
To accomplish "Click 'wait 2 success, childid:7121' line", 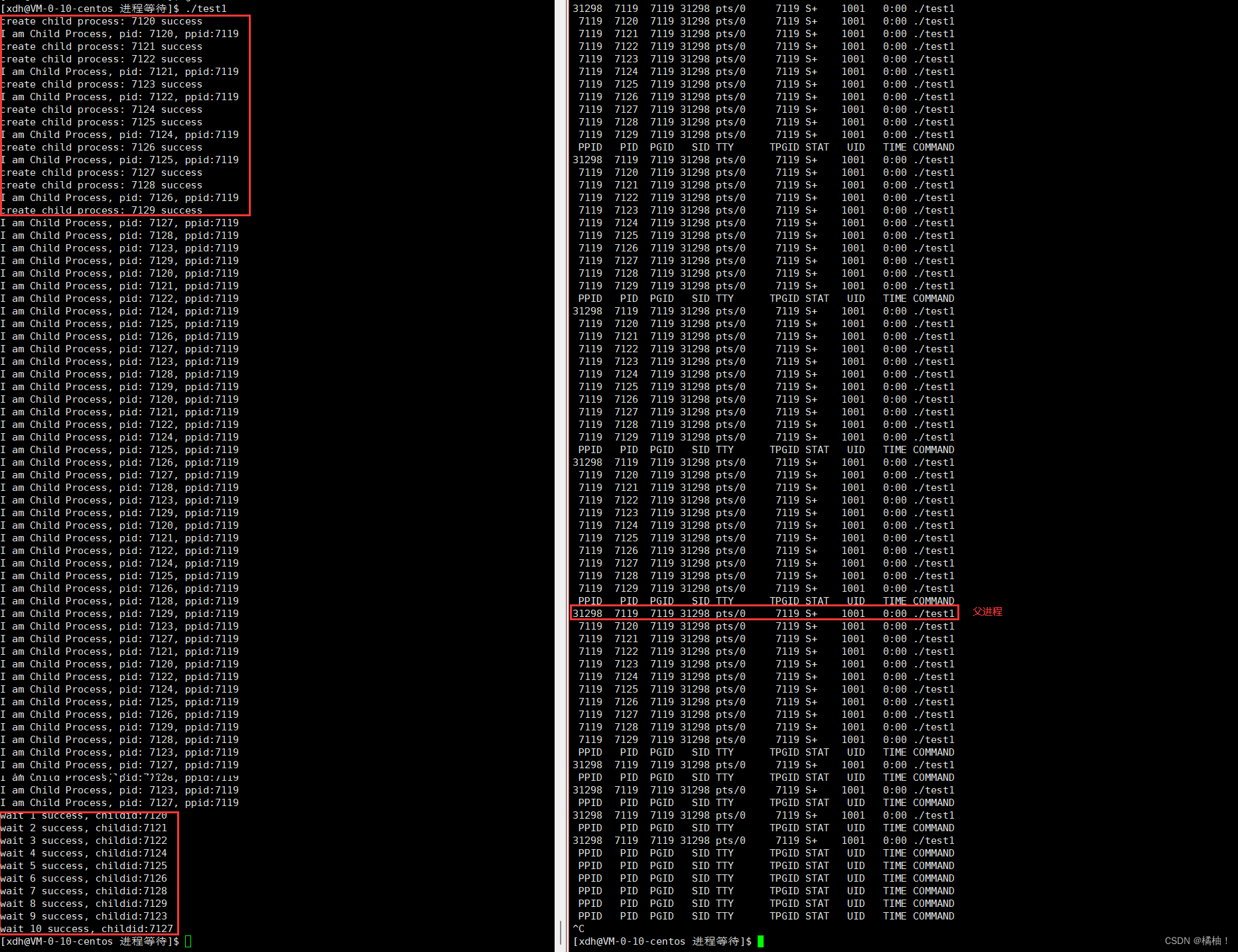I will (x=84, y=828).
